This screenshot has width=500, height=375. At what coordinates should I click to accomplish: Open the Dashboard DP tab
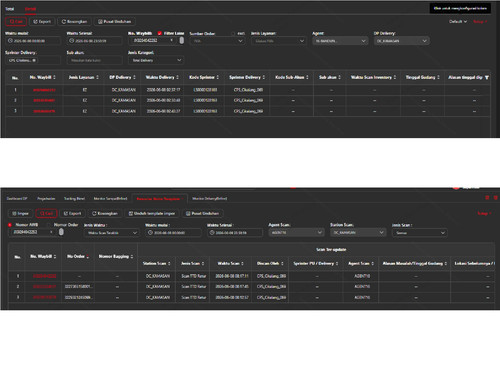tap(17, 199)
